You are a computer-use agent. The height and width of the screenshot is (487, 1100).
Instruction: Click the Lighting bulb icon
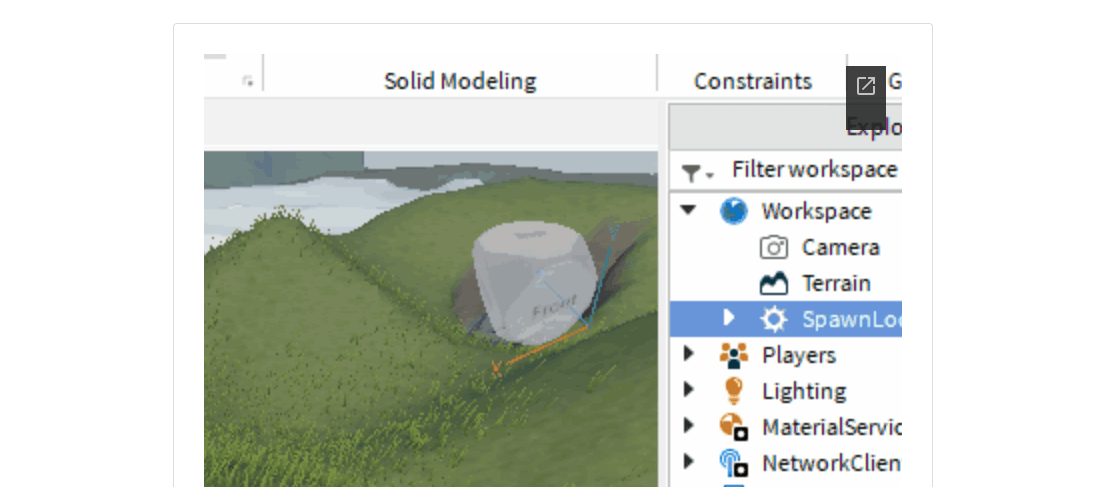[x=733, y=391]
